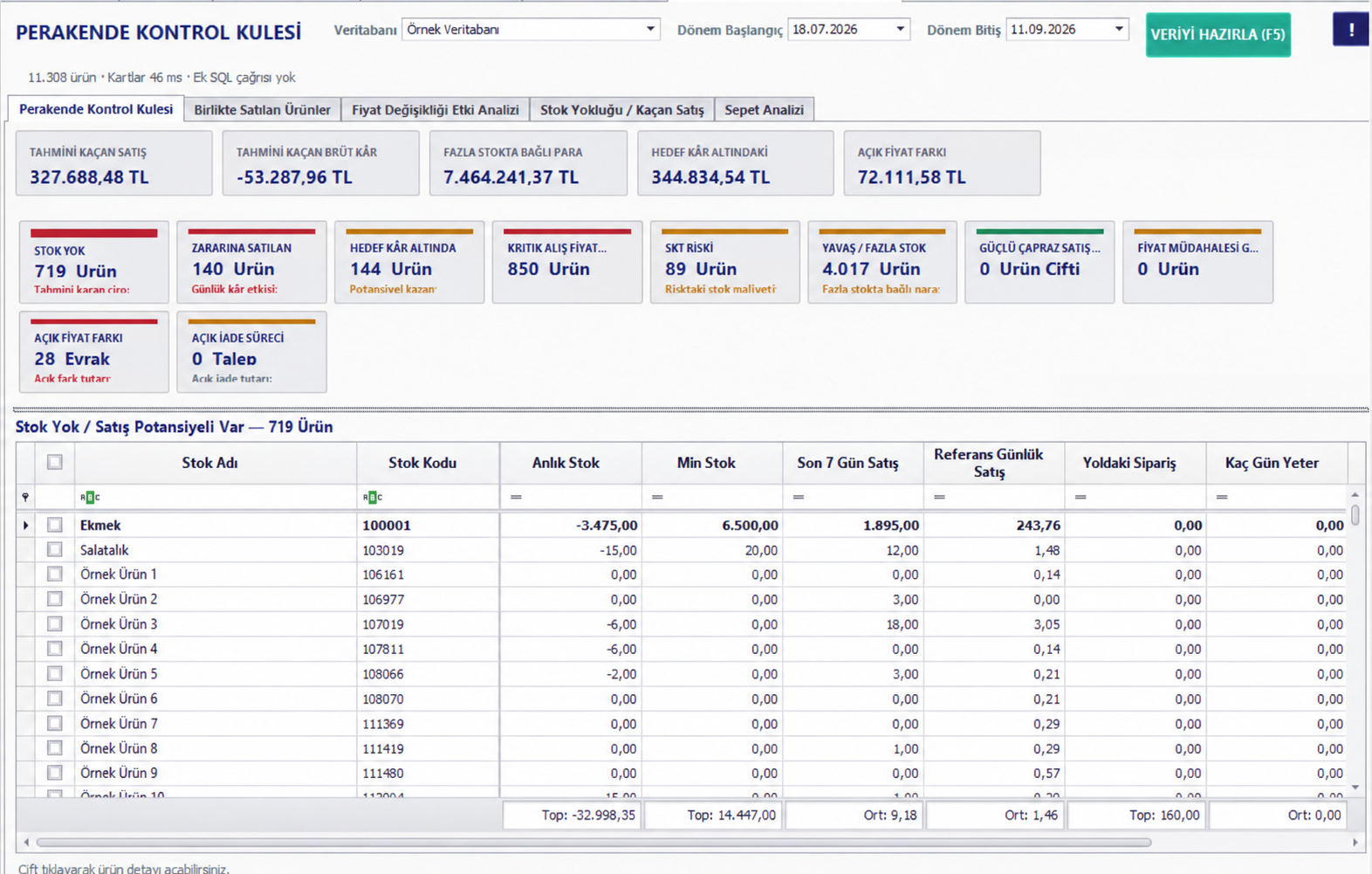
Task: Click the Örnek Ürün 5 row name
Action: (119, 674)
